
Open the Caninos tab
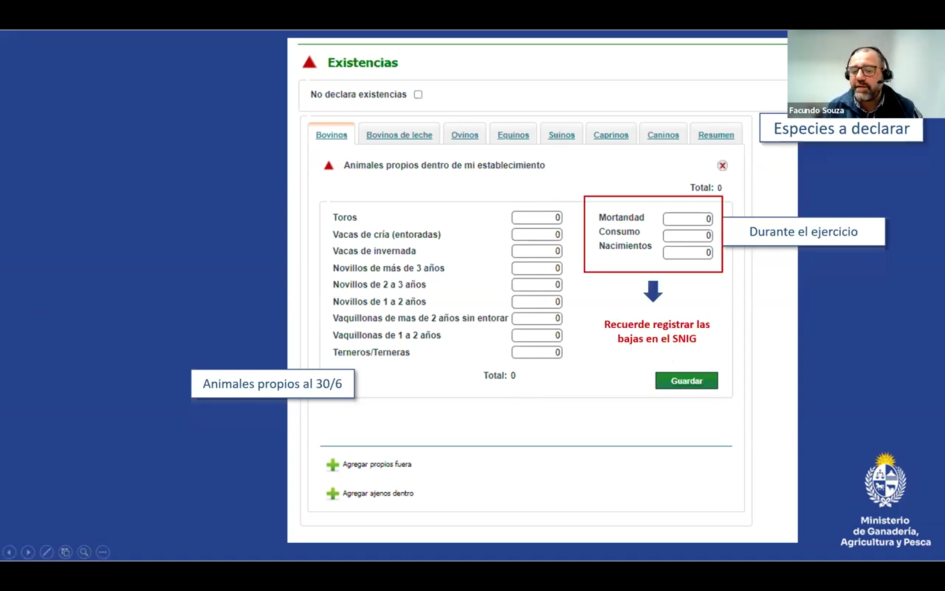click(663, 135)
